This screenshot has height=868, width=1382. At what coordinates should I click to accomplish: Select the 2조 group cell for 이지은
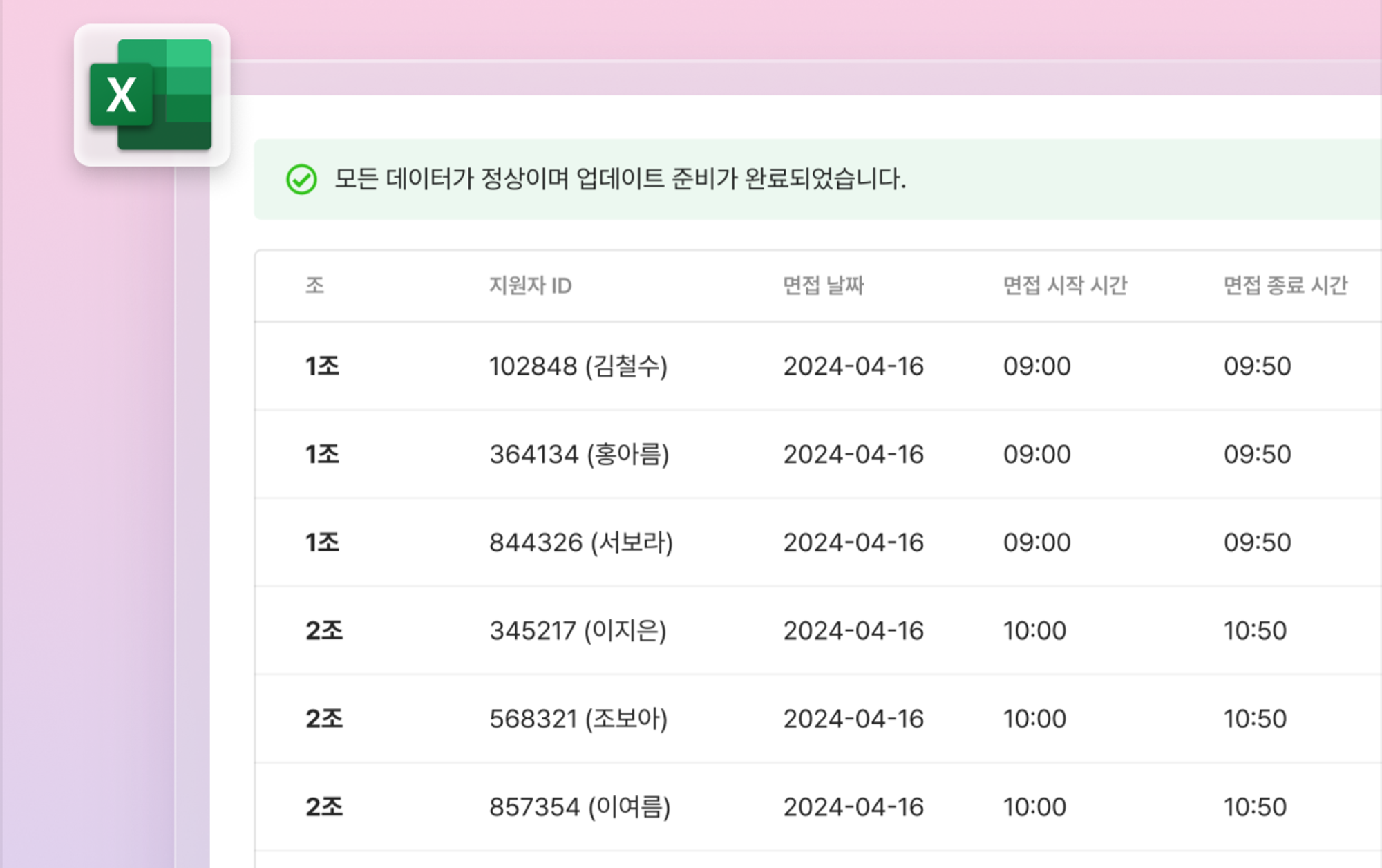(323, 631)
